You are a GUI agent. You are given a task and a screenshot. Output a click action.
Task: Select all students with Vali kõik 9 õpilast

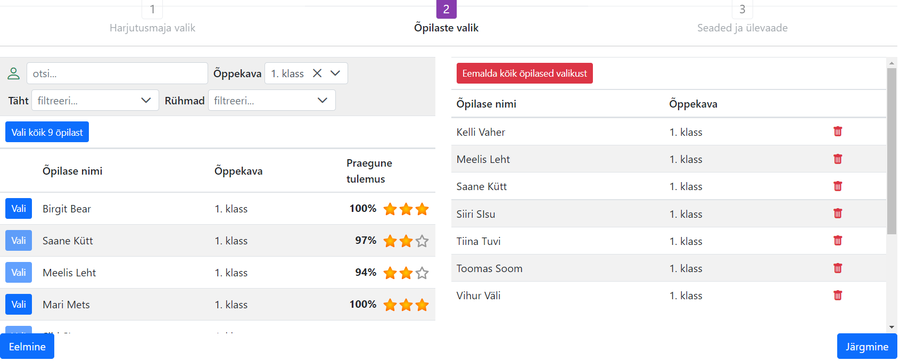pos(47,133)
